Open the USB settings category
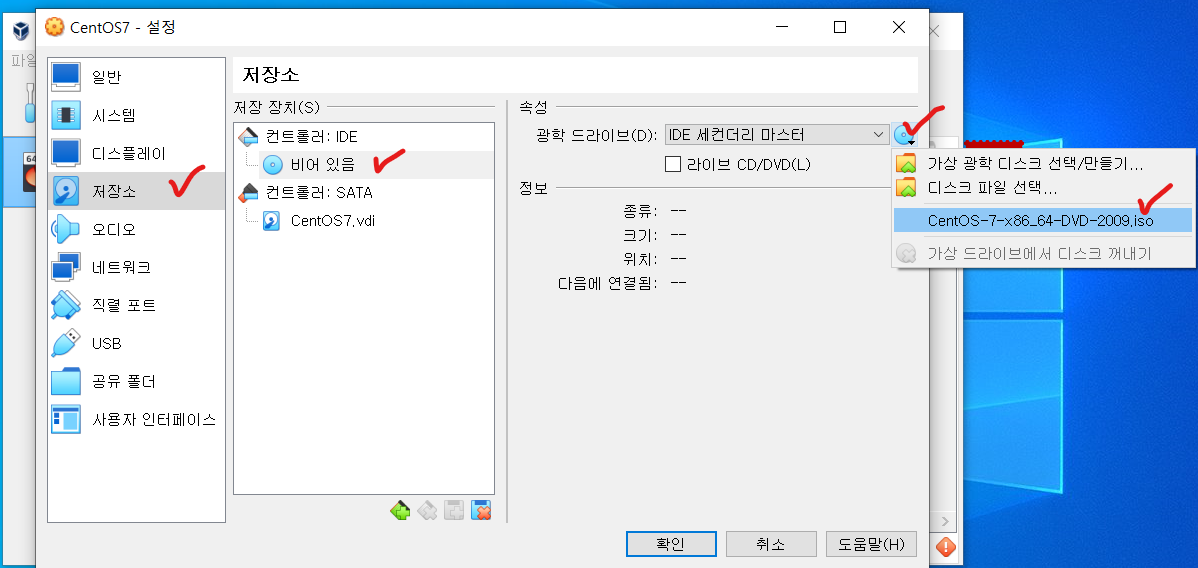 coord(136,343)
